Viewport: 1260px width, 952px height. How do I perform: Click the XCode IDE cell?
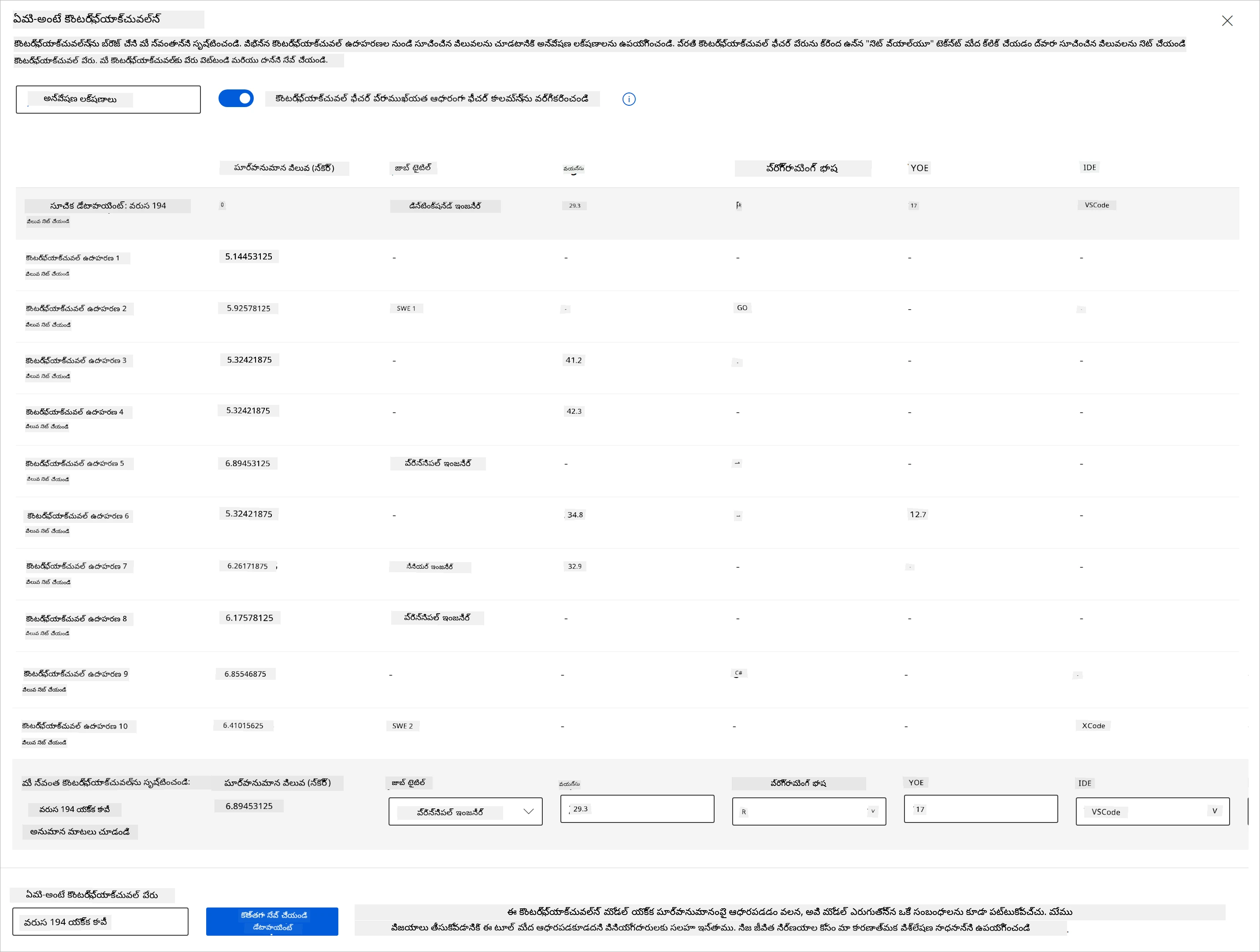click(x=1093, y=726)
